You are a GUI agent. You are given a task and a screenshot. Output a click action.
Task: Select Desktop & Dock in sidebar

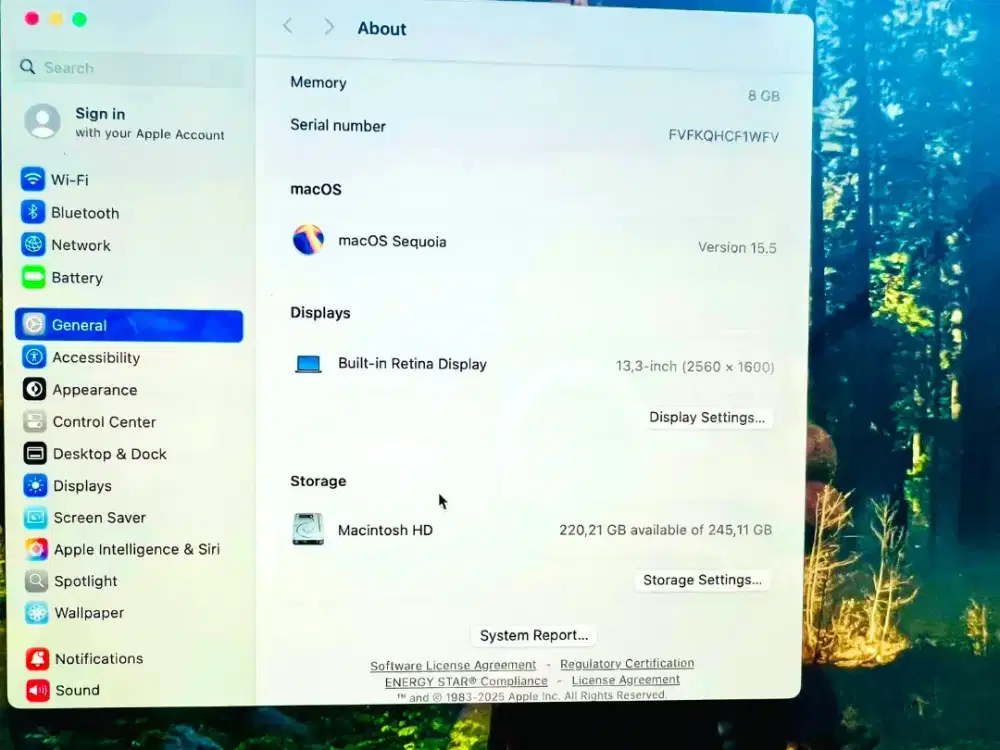(x=109, y=454)
